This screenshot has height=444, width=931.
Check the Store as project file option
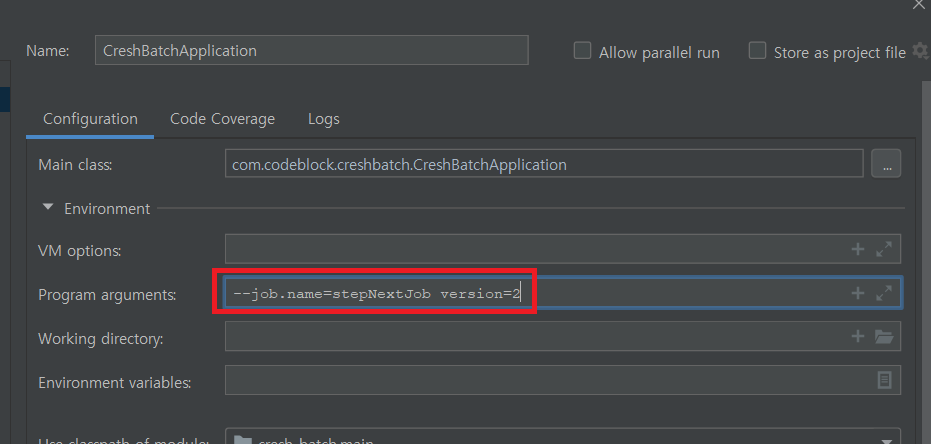[757, 51]
